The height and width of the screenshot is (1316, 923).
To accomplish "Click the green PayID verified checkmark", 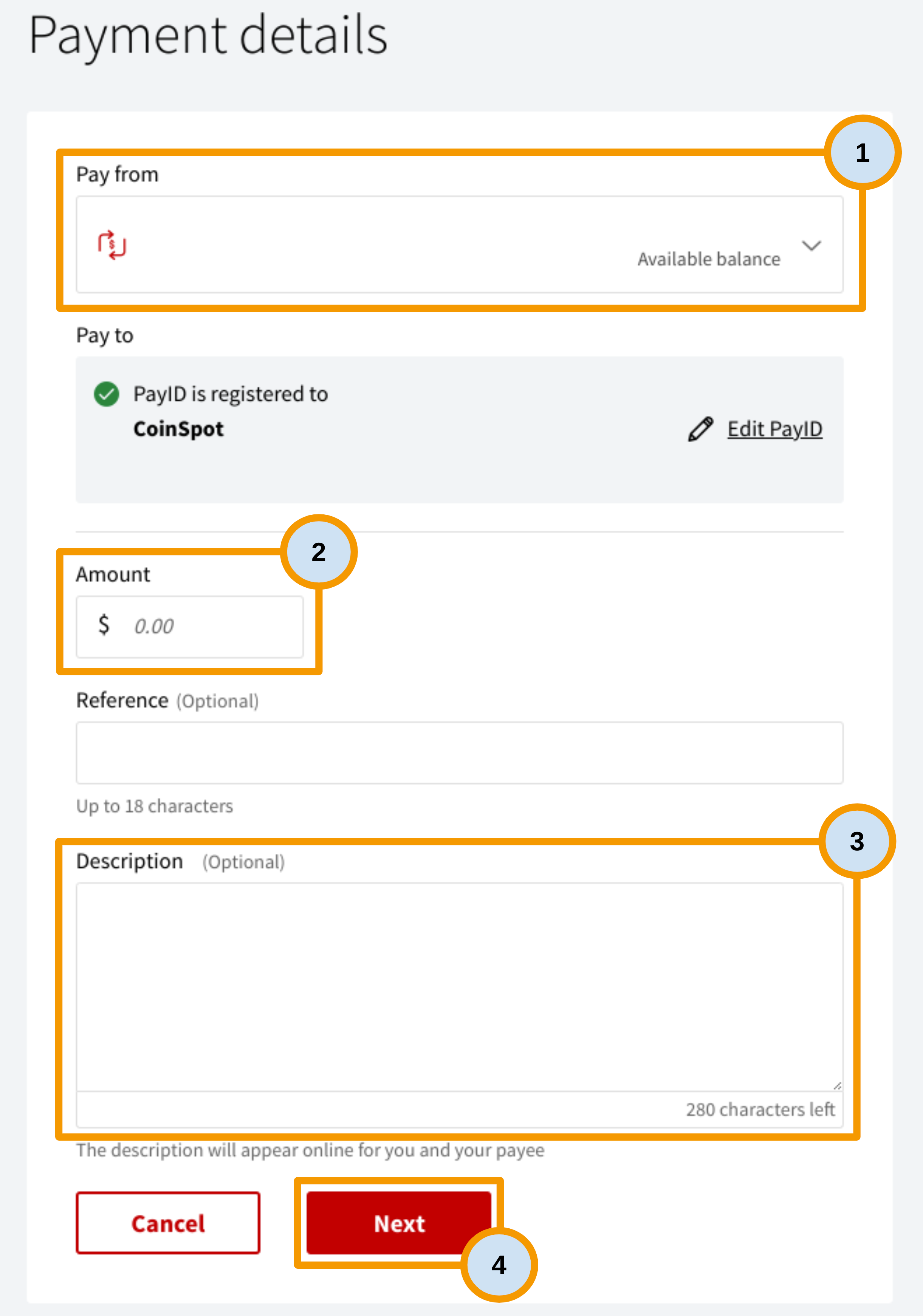I will pyautogui.click(x=107, y=394).
